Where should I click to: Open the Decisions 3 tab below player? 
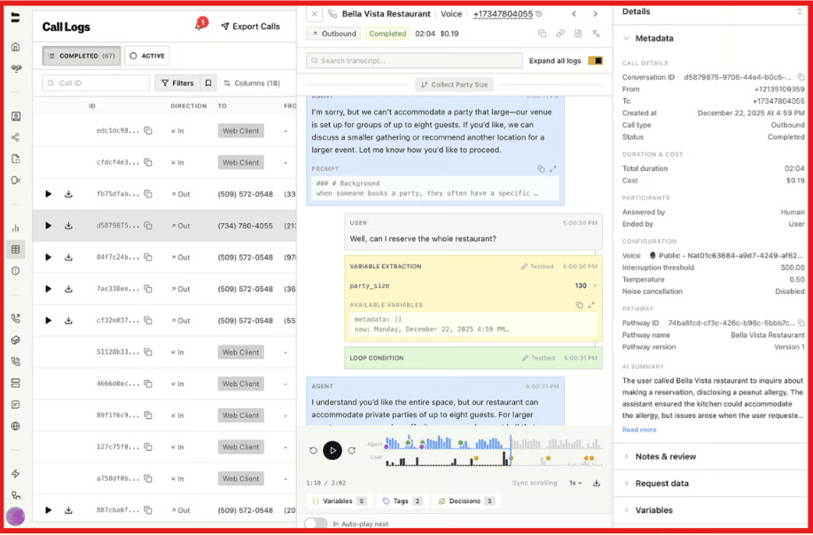click(x=467, y=501)
